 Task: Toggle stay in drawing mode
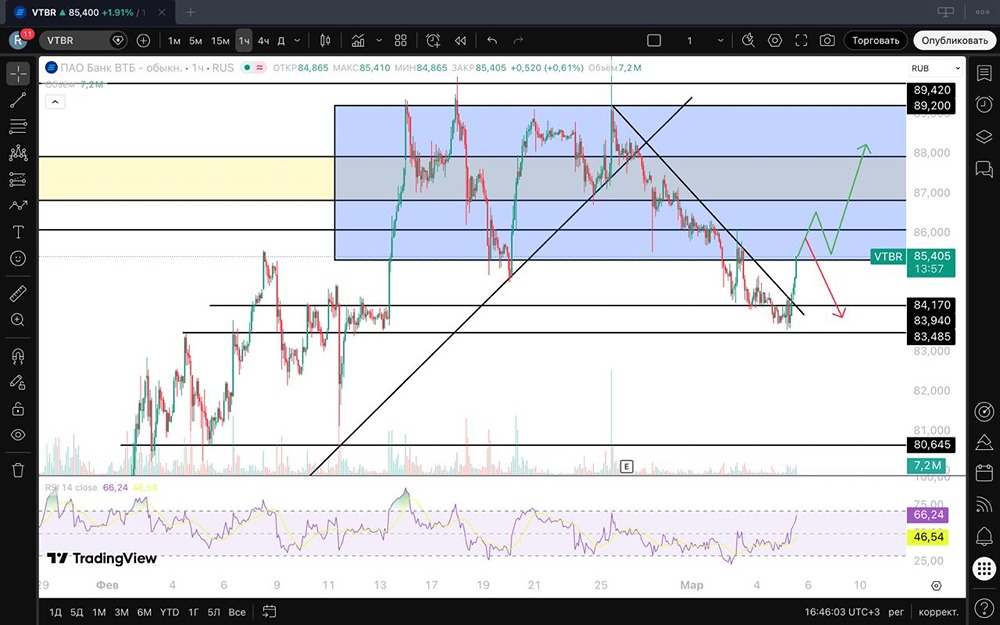[18, 382]
